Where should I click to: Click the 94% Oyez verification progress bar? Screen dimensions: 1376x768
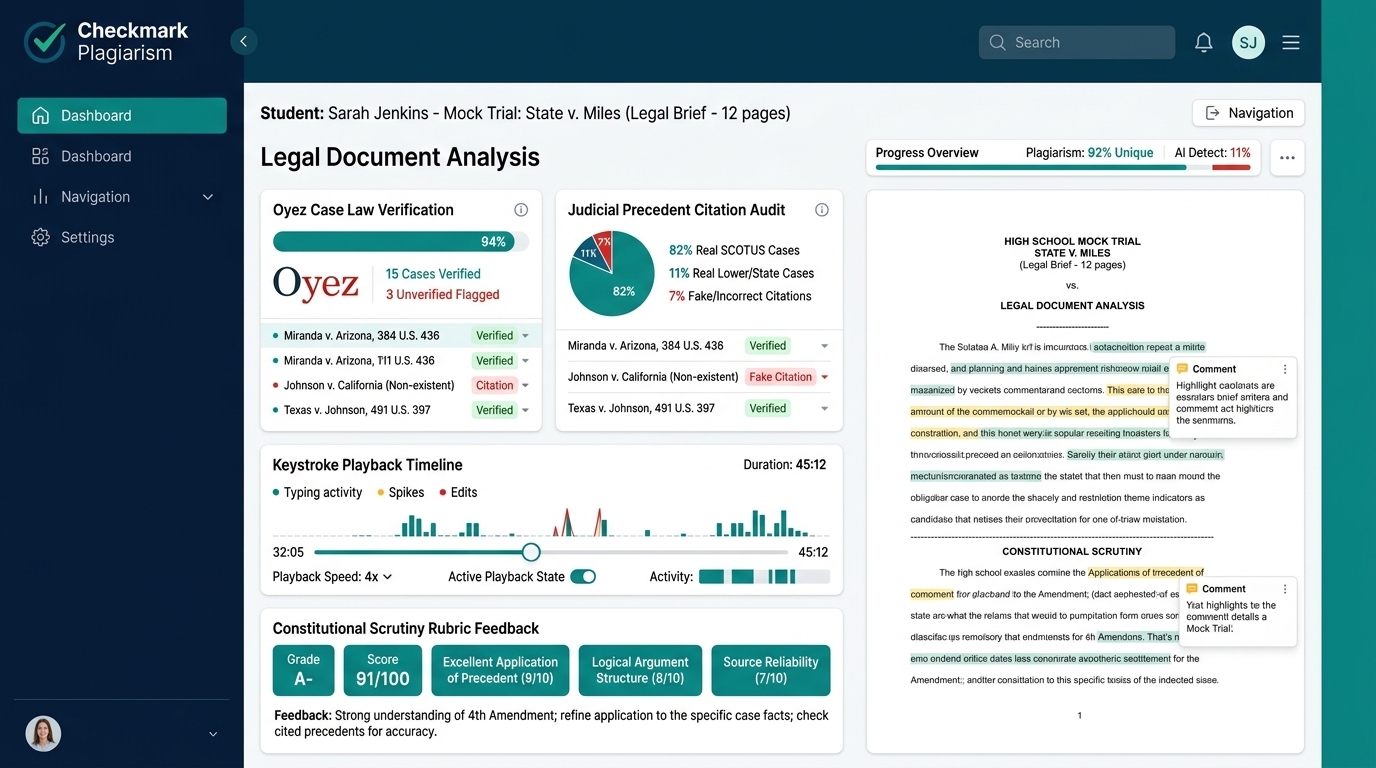coord(401,241)
